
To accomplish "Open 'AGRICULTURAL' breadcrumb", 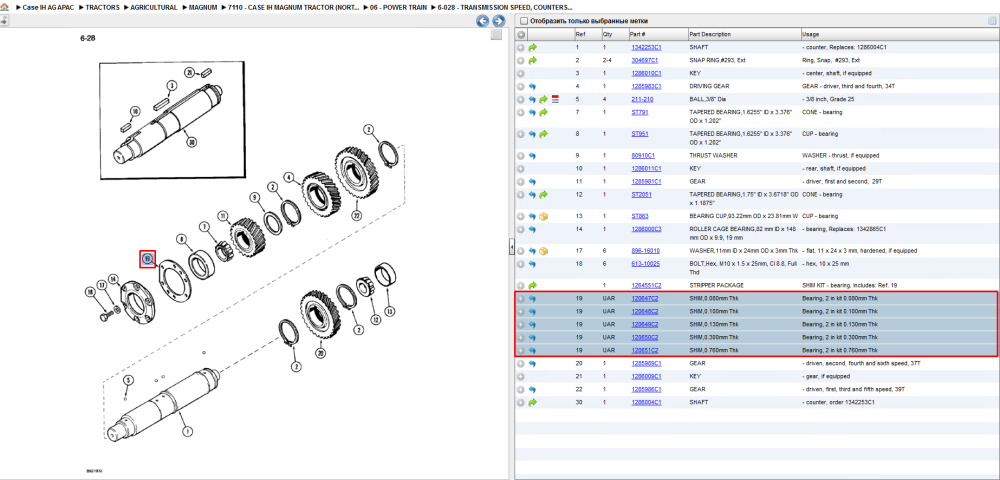I will coord(154,8).
